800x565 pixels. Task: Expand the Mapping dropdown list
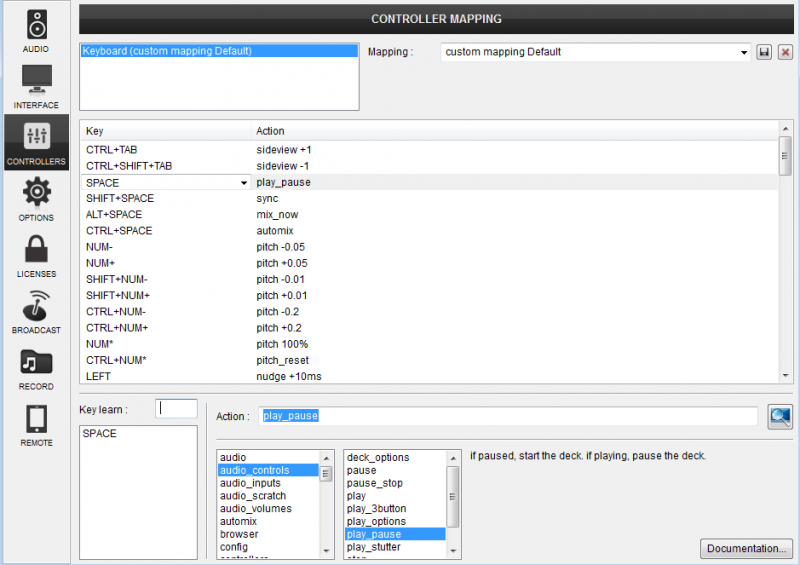[743, 52]
